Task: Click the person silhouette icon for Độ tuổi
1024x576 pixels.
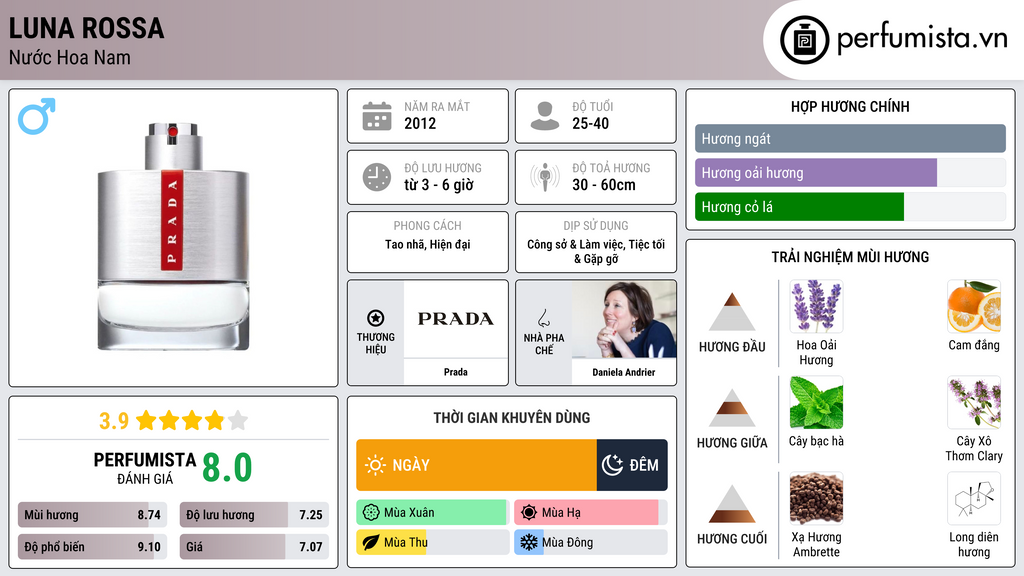Action: coord(545,116)
